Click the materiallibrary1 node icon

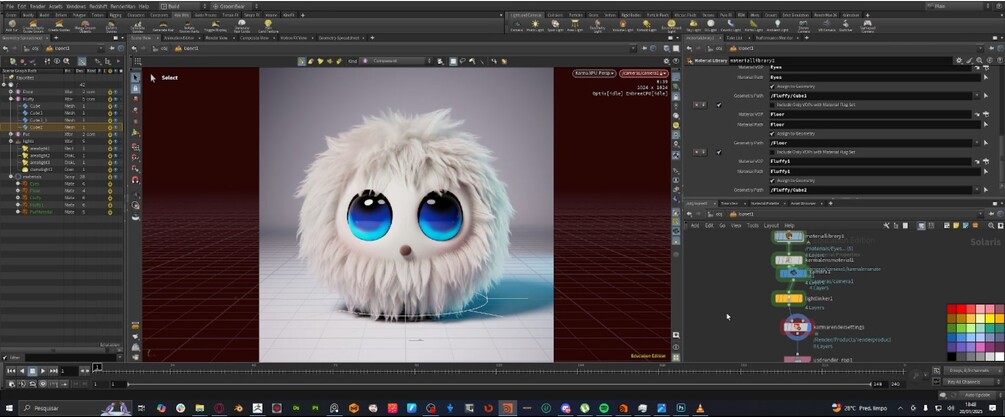click(788, 237)
